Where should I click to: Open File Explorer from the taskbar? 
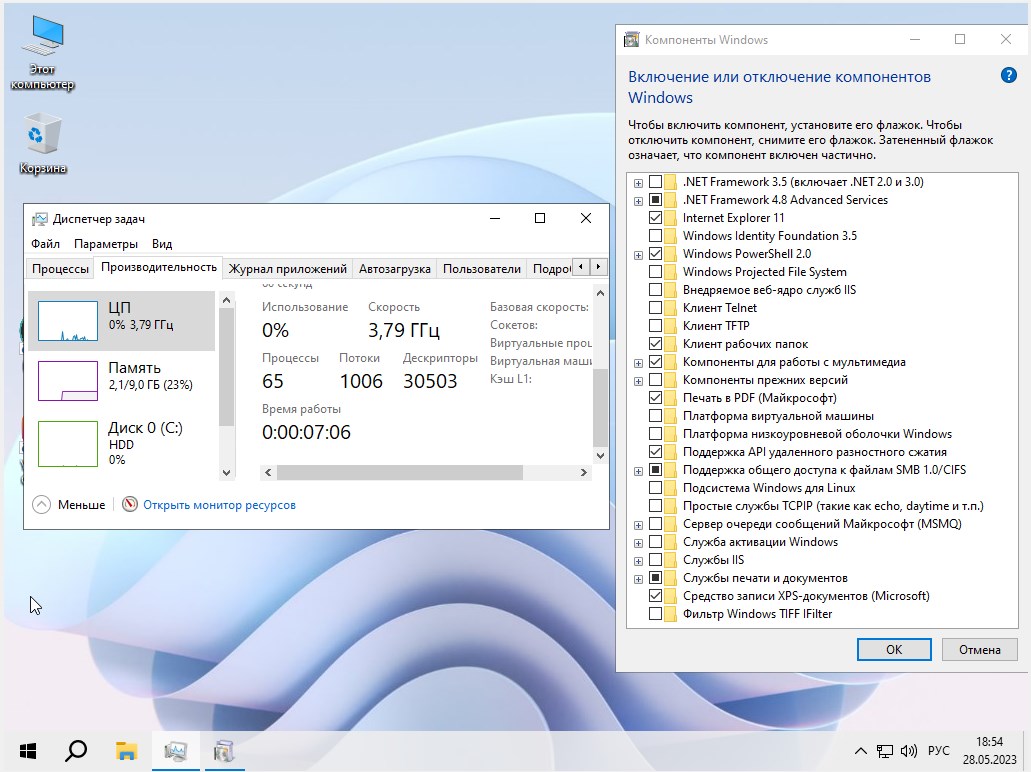(x=126, y=750)
